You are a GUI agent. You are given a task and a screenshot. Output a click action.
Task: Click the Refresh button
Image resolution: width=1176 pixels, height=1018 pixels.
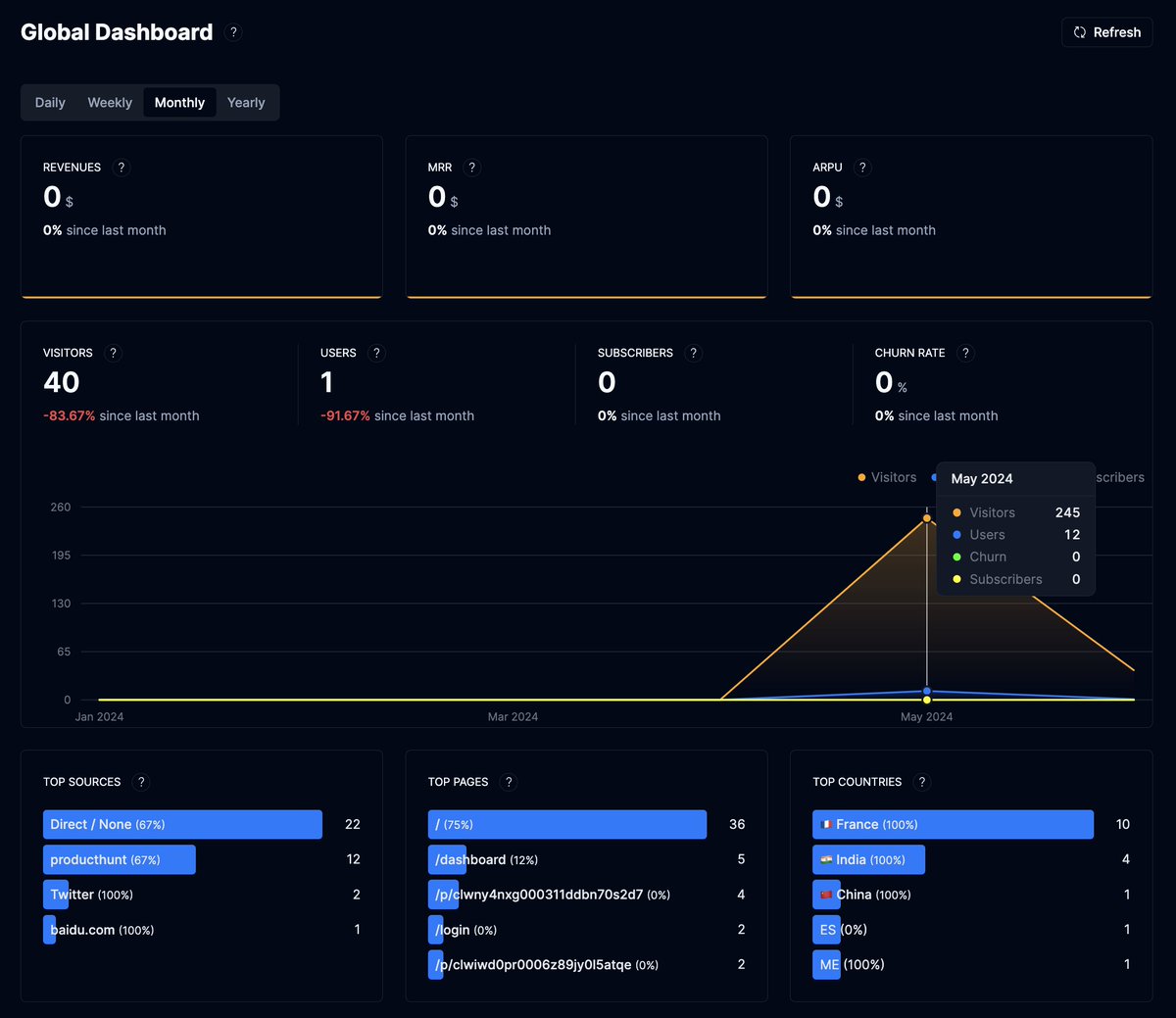(x=1107, y=32)
